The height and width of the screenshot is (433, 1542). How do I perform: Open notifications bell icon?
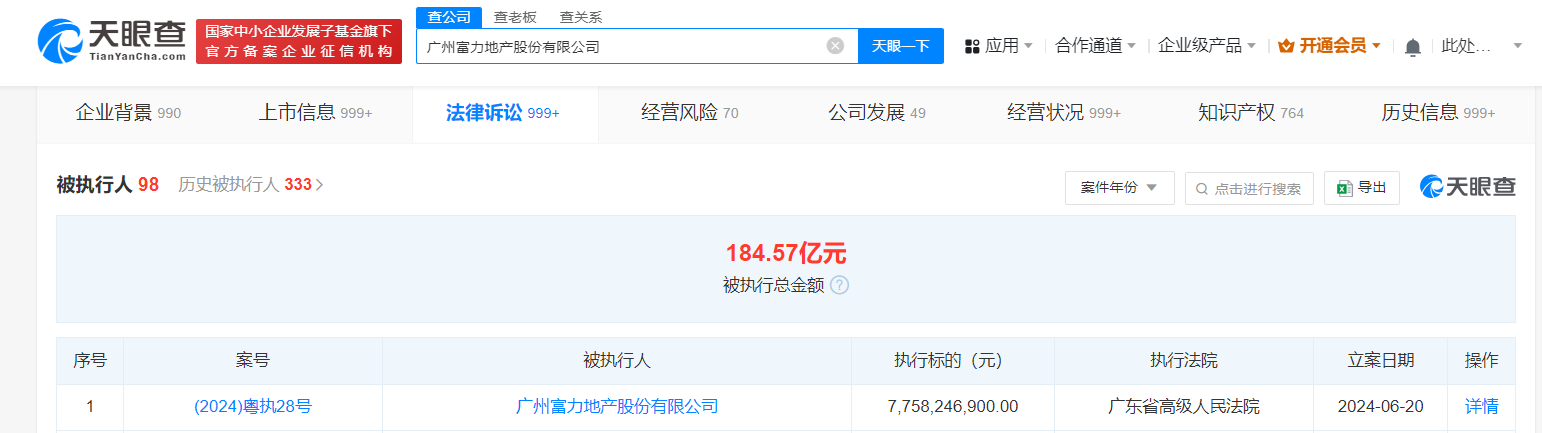point(1412,47)
